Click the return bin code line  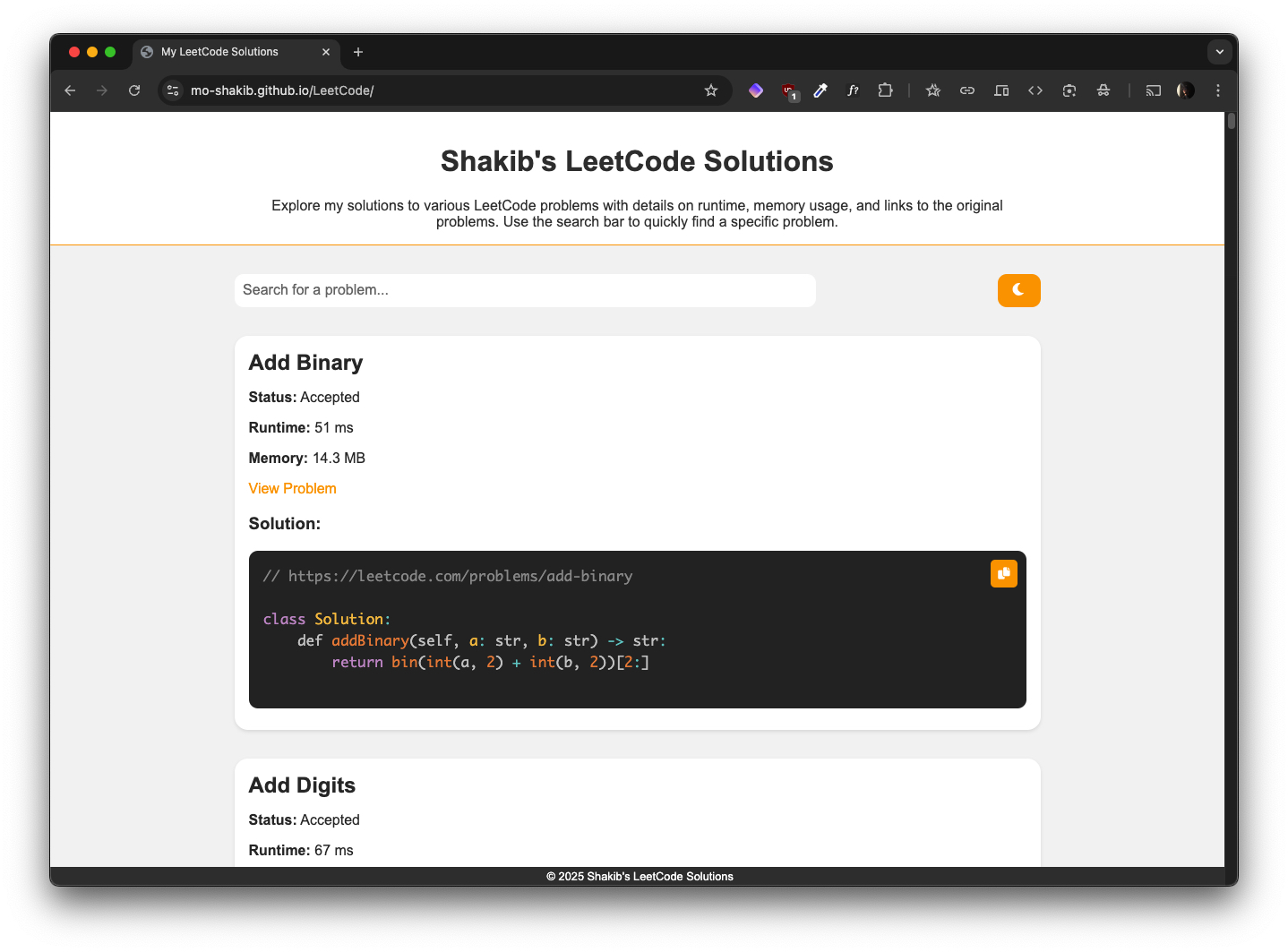pos(491,662)
